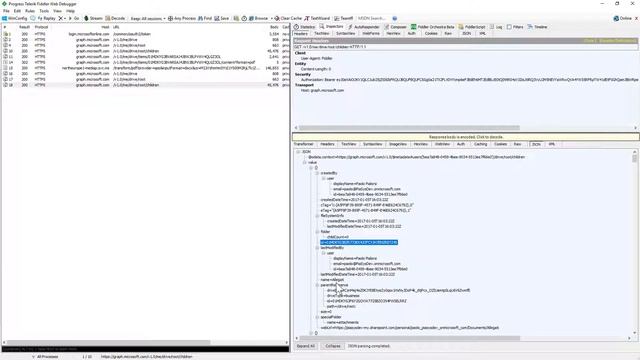Collapse the lastModifiedBy tree node
Image resolution: width=640 pixels, height=360 pixels.
pos(317,248)
